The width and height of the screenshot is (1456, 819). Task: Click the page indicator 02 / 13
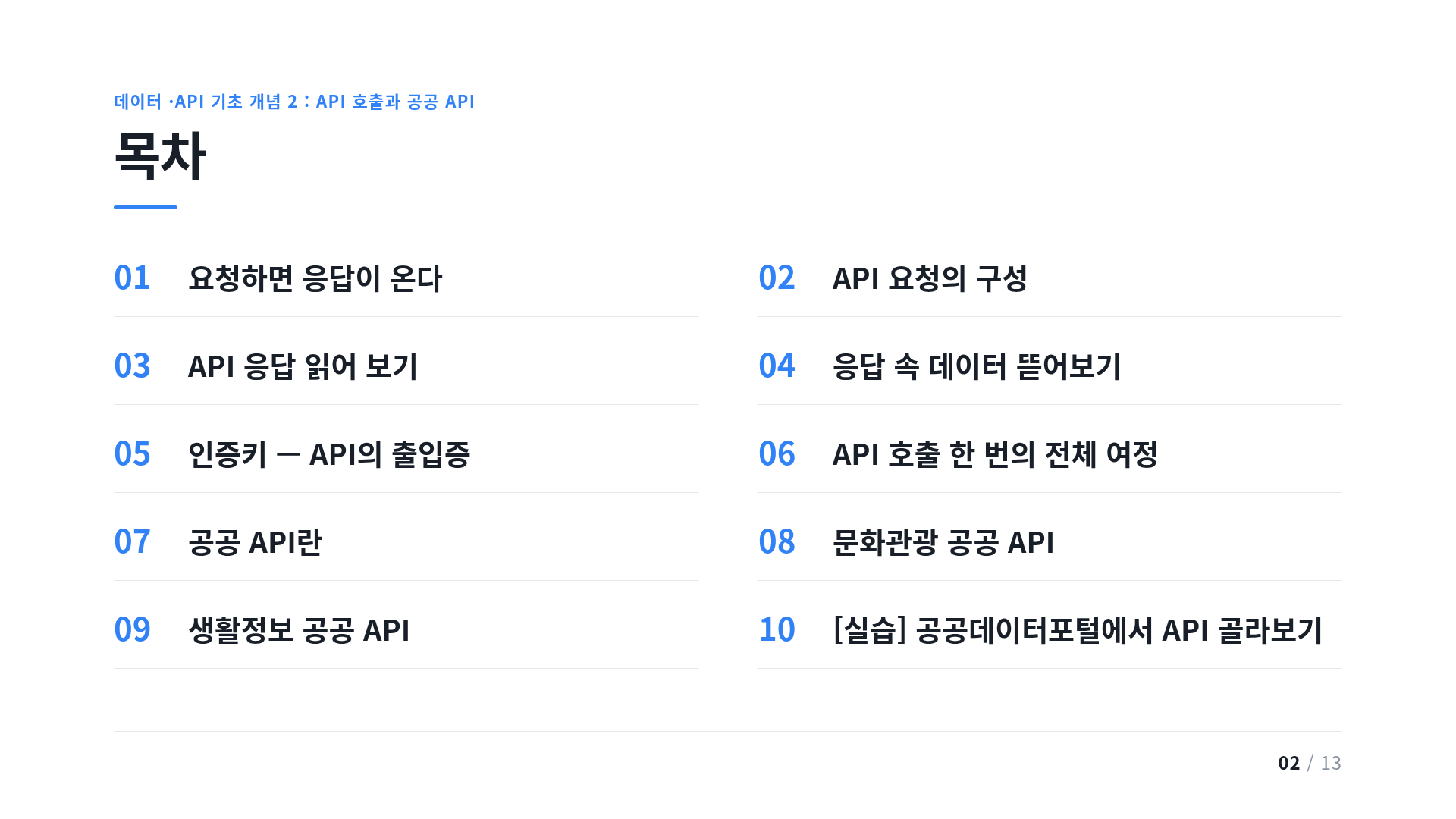coord(1310,763)
